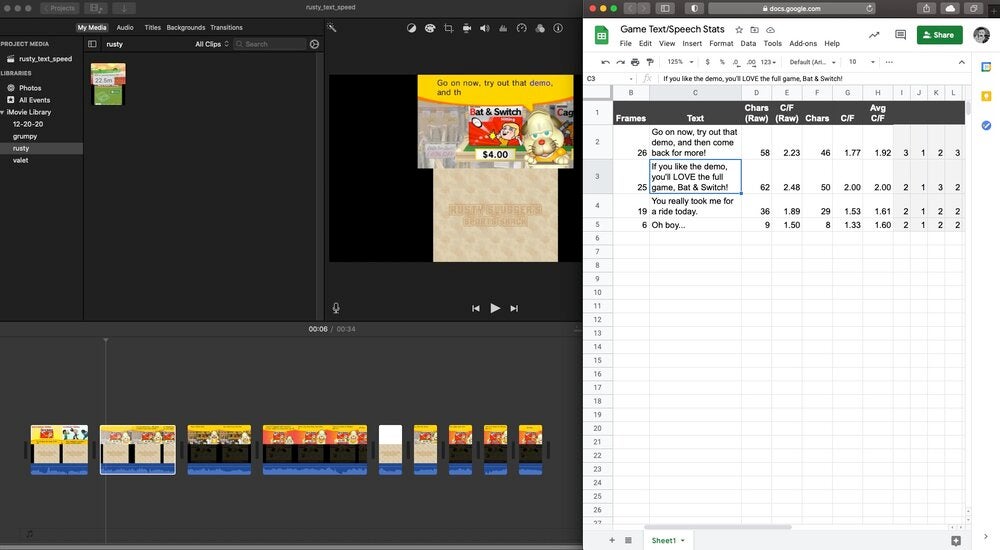Print the spreadsheet using the toolbar icon
The image size is (1000, 550).
(x=635, y=62)
